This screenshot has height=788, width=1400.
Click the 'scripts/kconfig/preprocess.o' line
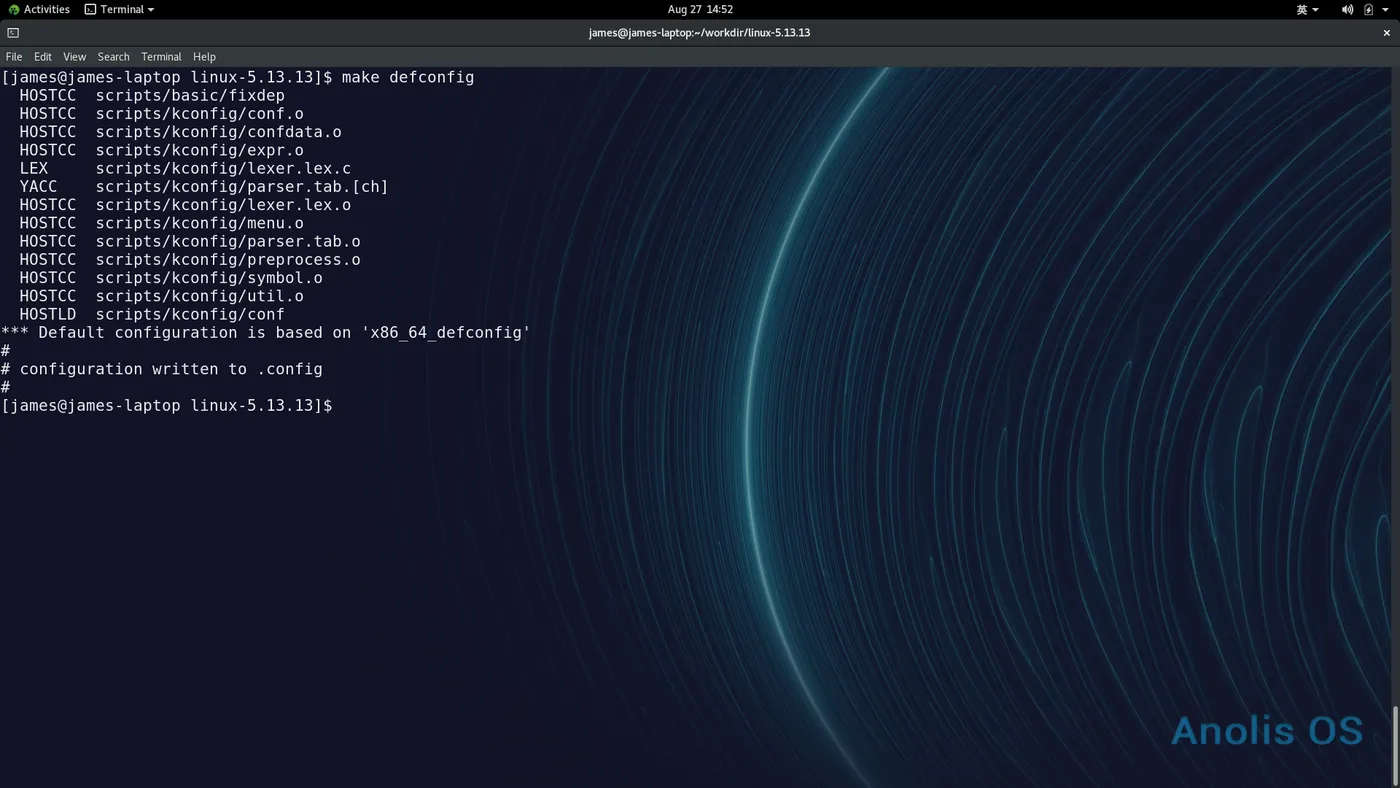pyautogui.click(x=228, y=260)
